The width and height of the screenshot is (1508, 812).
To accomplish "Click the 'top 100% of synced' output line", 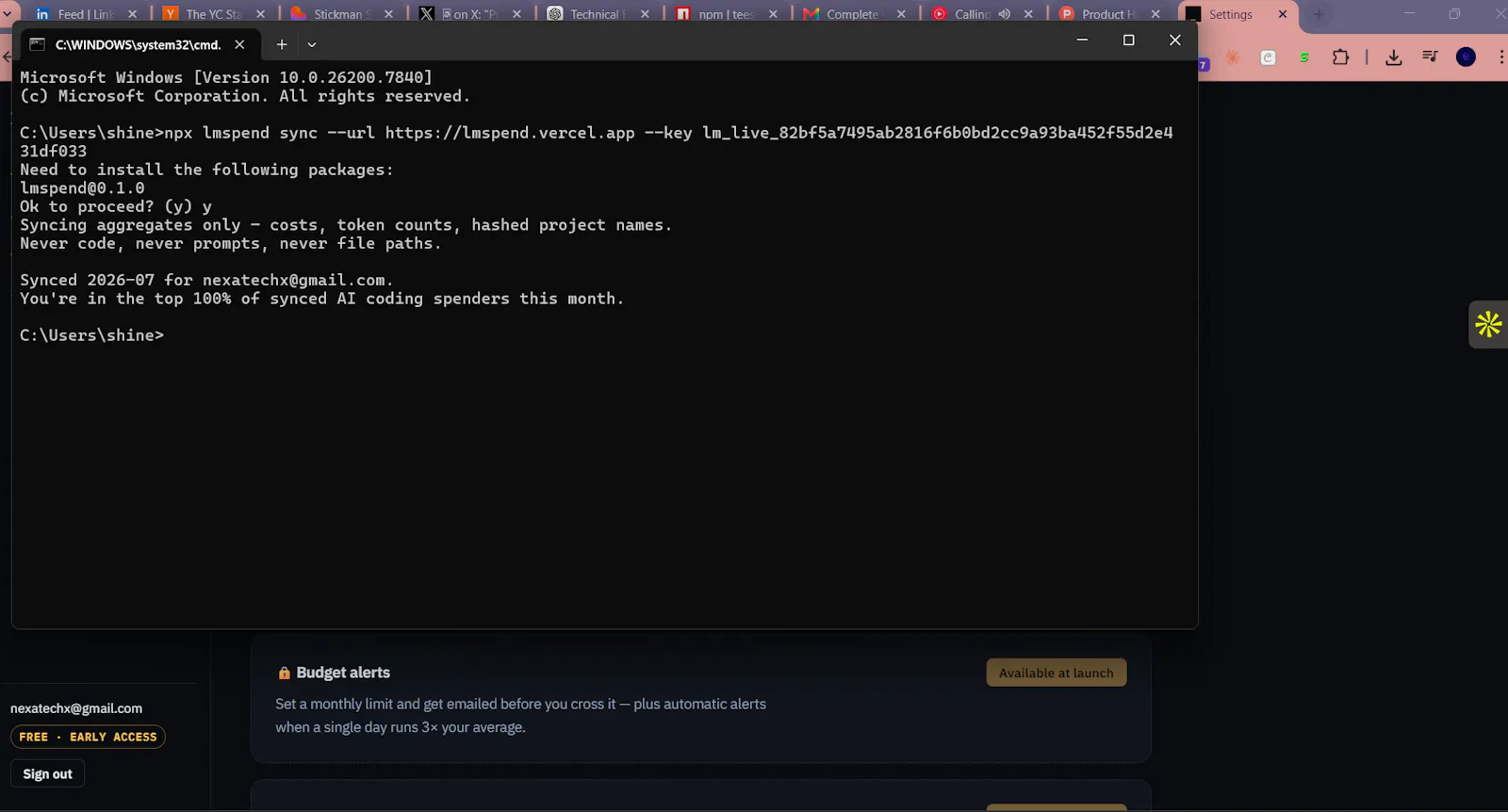I will point(321,299).
